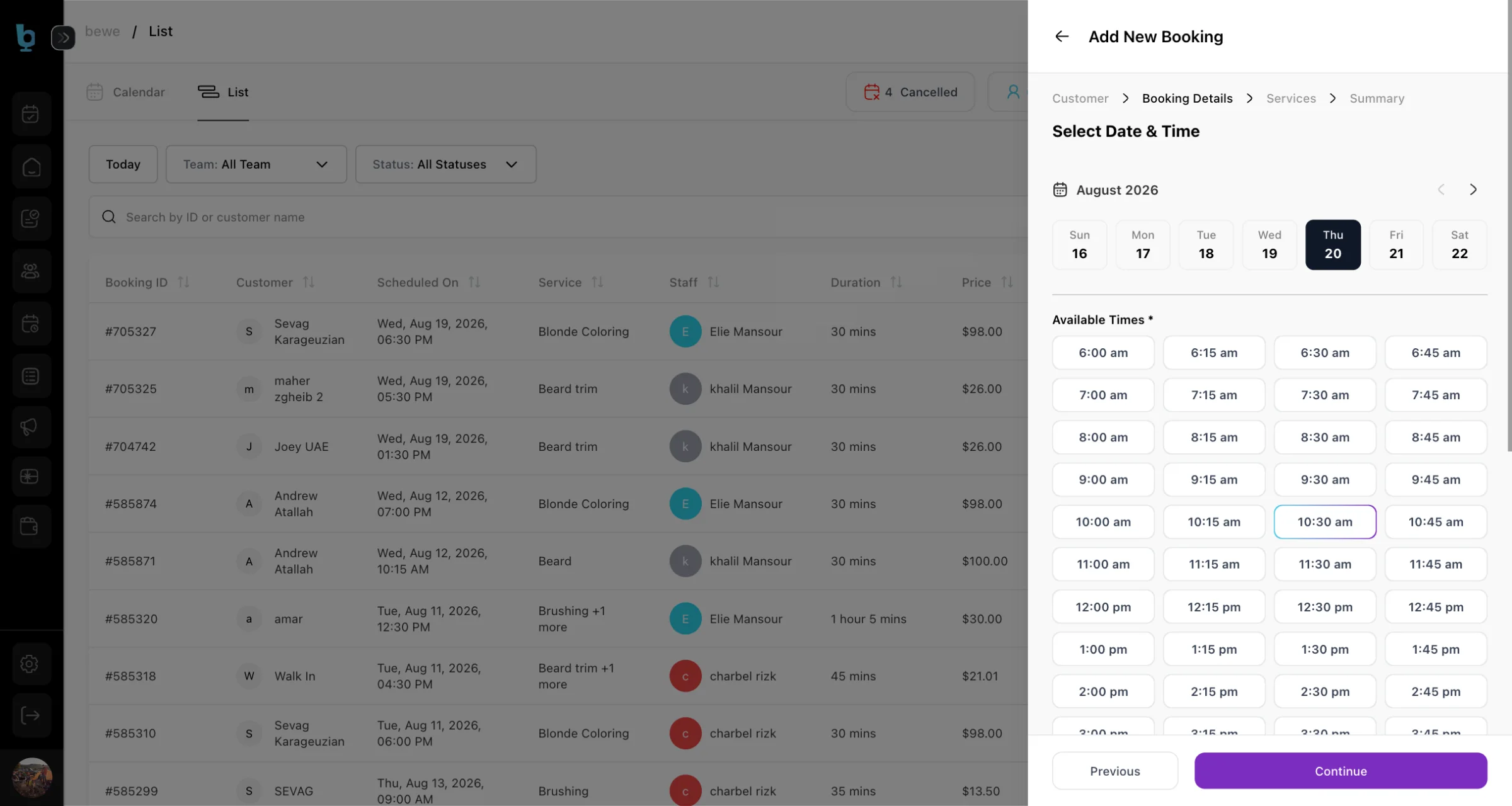This screenshot has width=1512, height=806.
Task: Open the calendar-check sidebar icon
Action: pyautogui.click(x=30, y=114)
